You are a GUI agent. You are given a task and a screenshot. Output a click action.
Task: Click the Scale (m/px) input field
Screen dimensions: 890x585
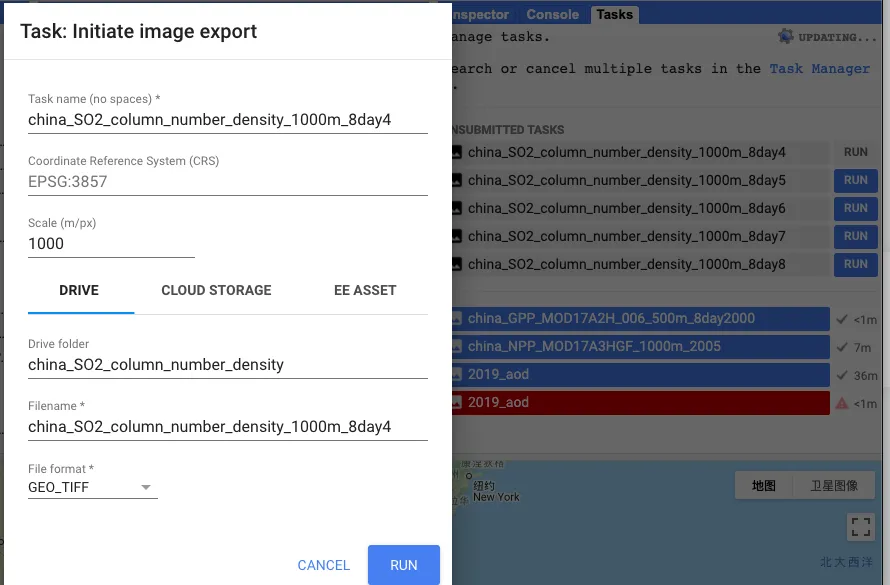tap(110, 244)
